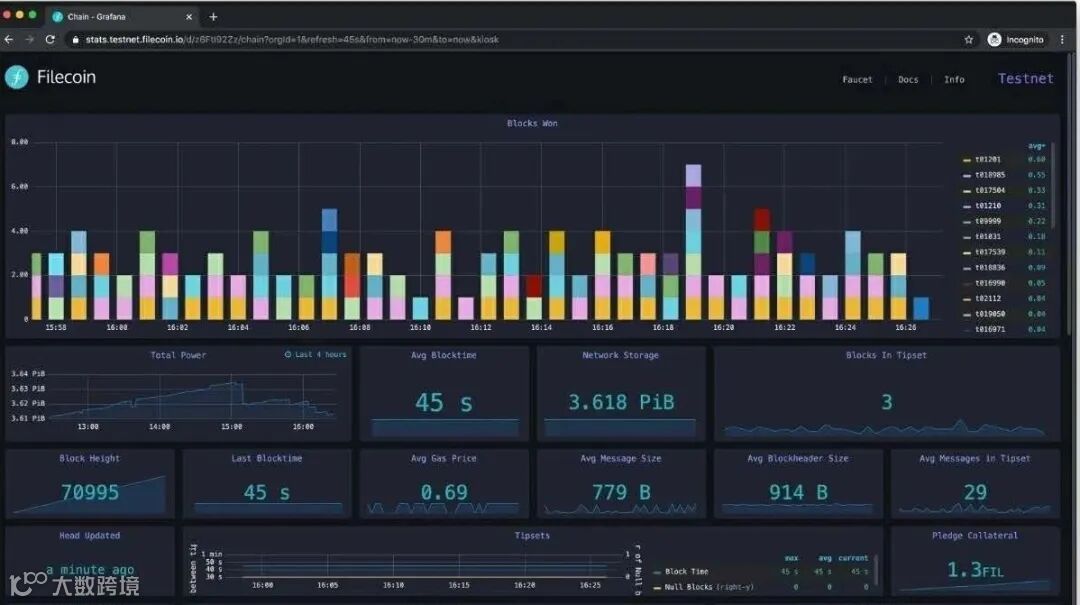The width and height of the screenshot is (1080, 605).
Task: Open the Info link
Action: pyautogui.click(x=954, y=79)
